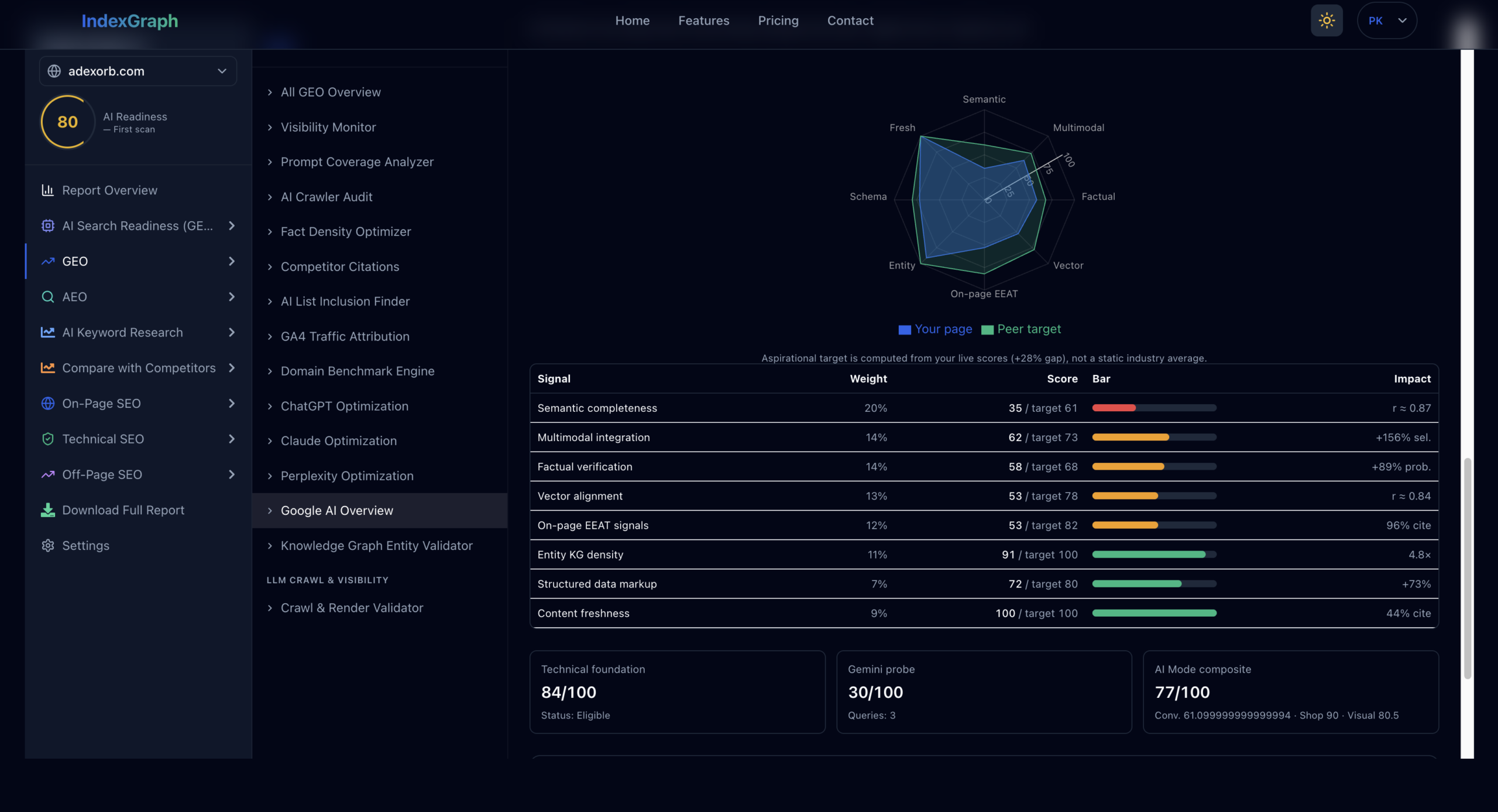This screenshot has height=812, width=1498.
Task: Click the Technical foundation 84/100 card
Action: coord(678,692)
